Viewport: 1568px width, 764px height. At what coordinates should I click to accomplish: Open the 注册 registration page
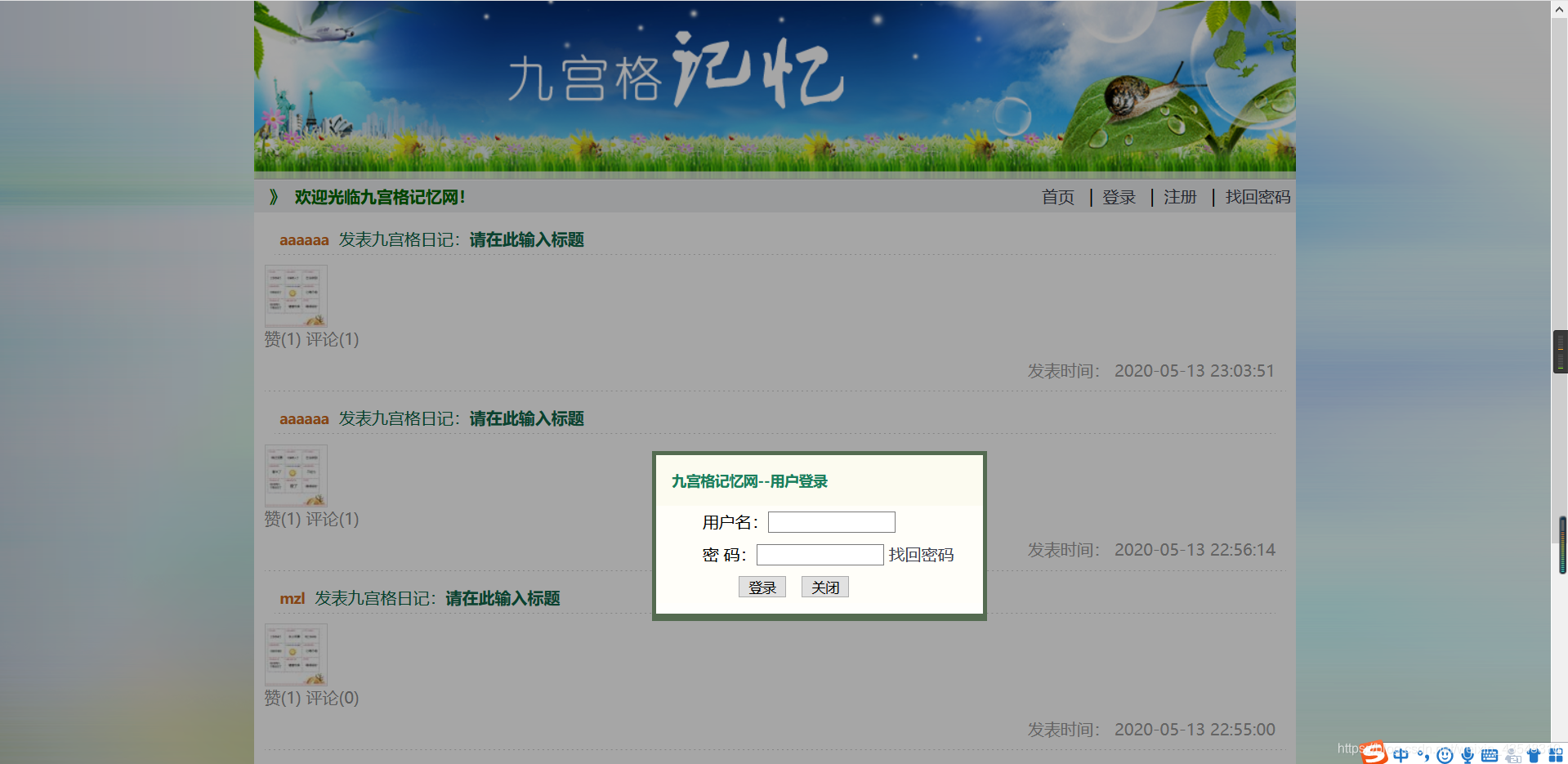click(x=1179, y=197)
